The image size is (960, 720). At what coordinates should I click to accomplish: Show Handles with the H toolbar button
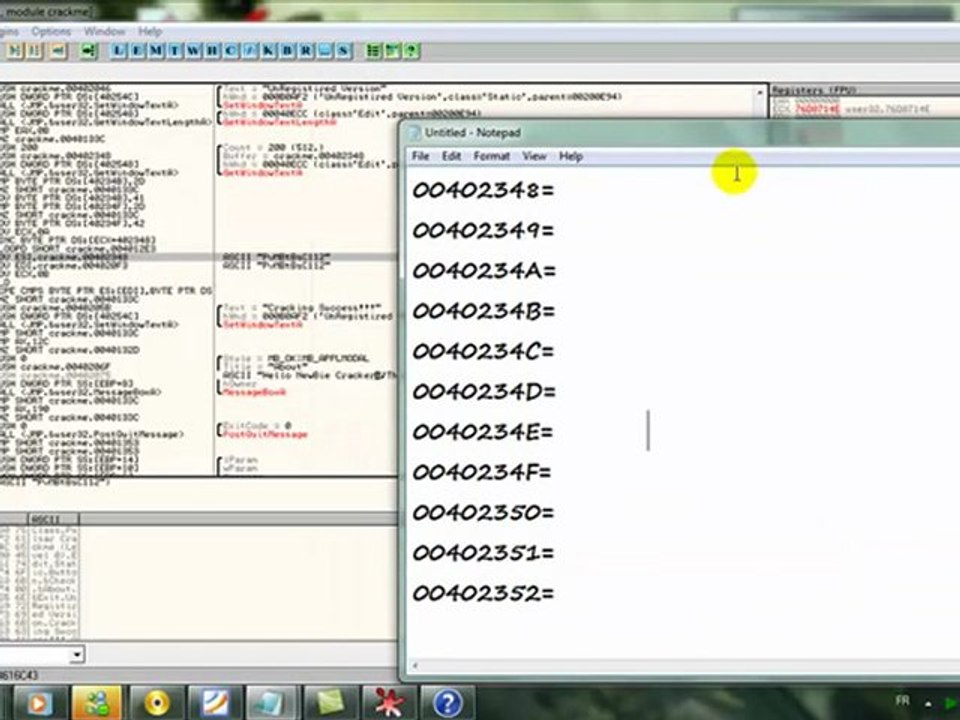coord(212,51)
